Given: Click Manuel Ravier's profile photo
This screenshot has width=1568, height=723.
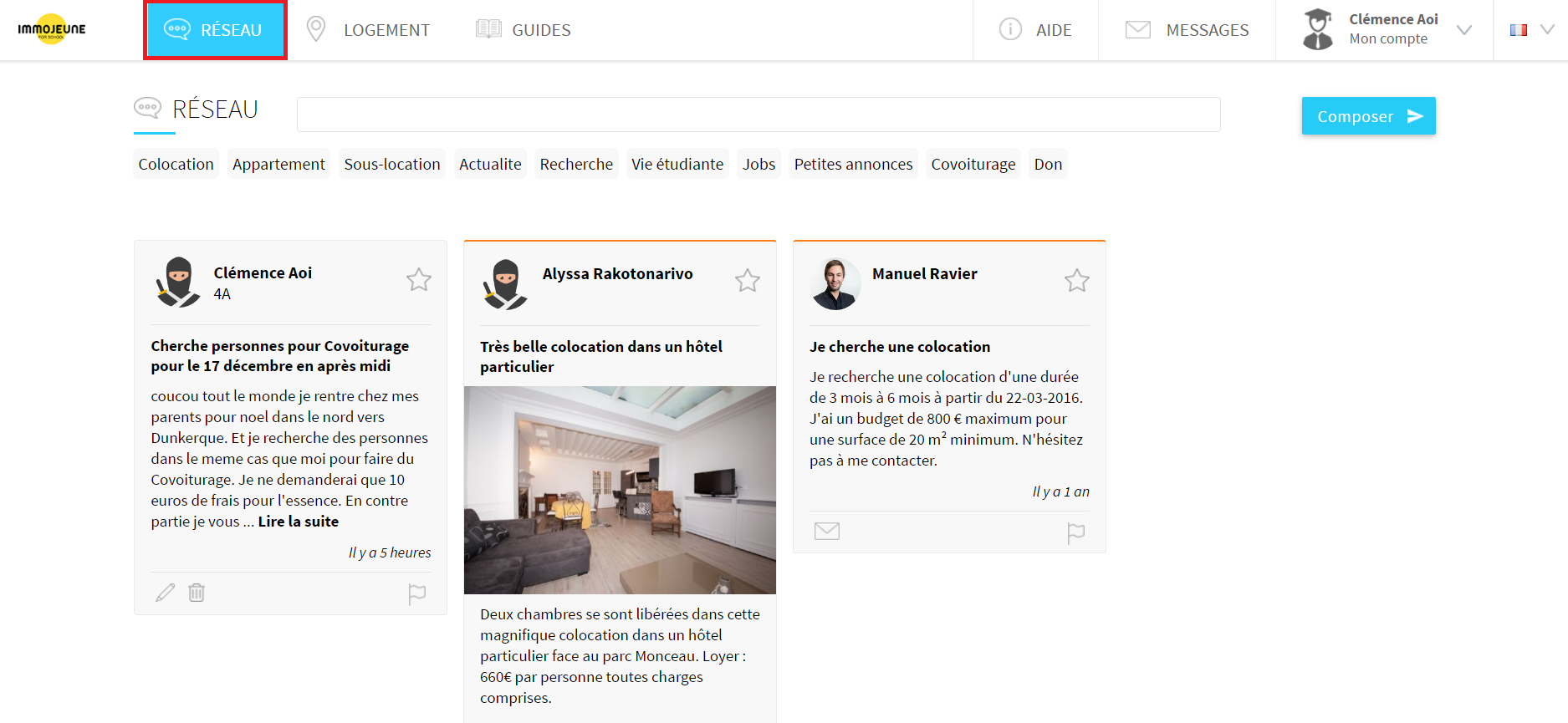Looking at the screenshot, I should click(x=835, y=284).
